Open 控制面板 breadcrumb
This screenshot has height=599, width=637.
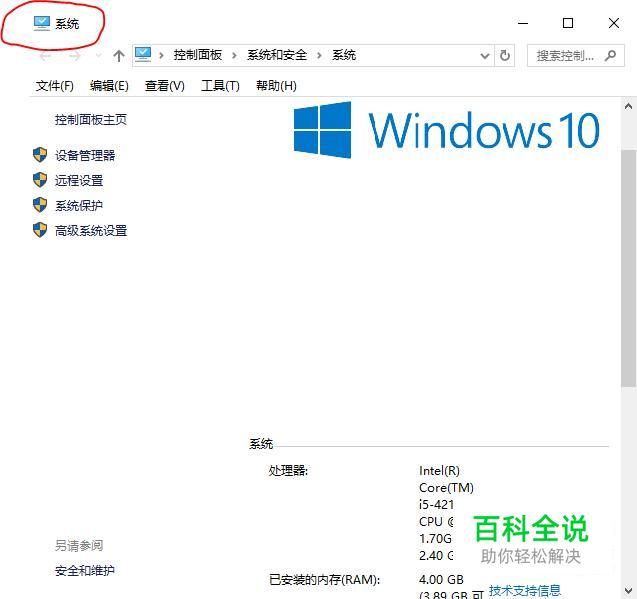pyautogui.click(x=198, y=55)
